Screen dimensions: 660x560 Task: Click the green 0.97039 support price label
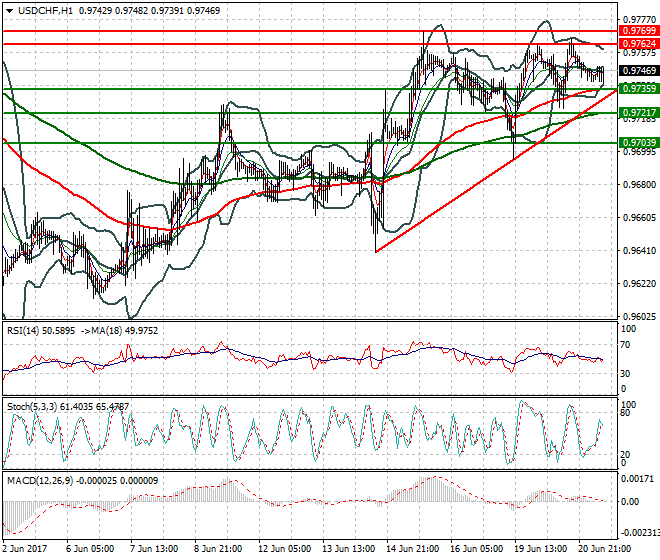pyautogui.click(x=639, y=143)
